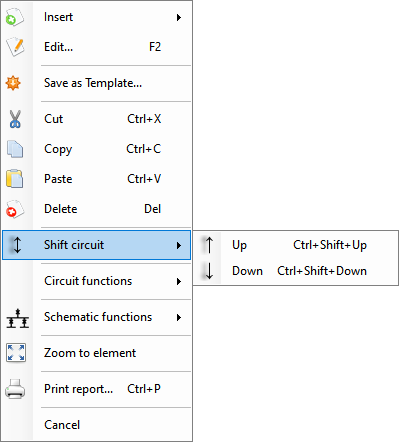The image size is (399, 442).
Task: Click the Delete icon with red cross
Action: tap(15, 209)
